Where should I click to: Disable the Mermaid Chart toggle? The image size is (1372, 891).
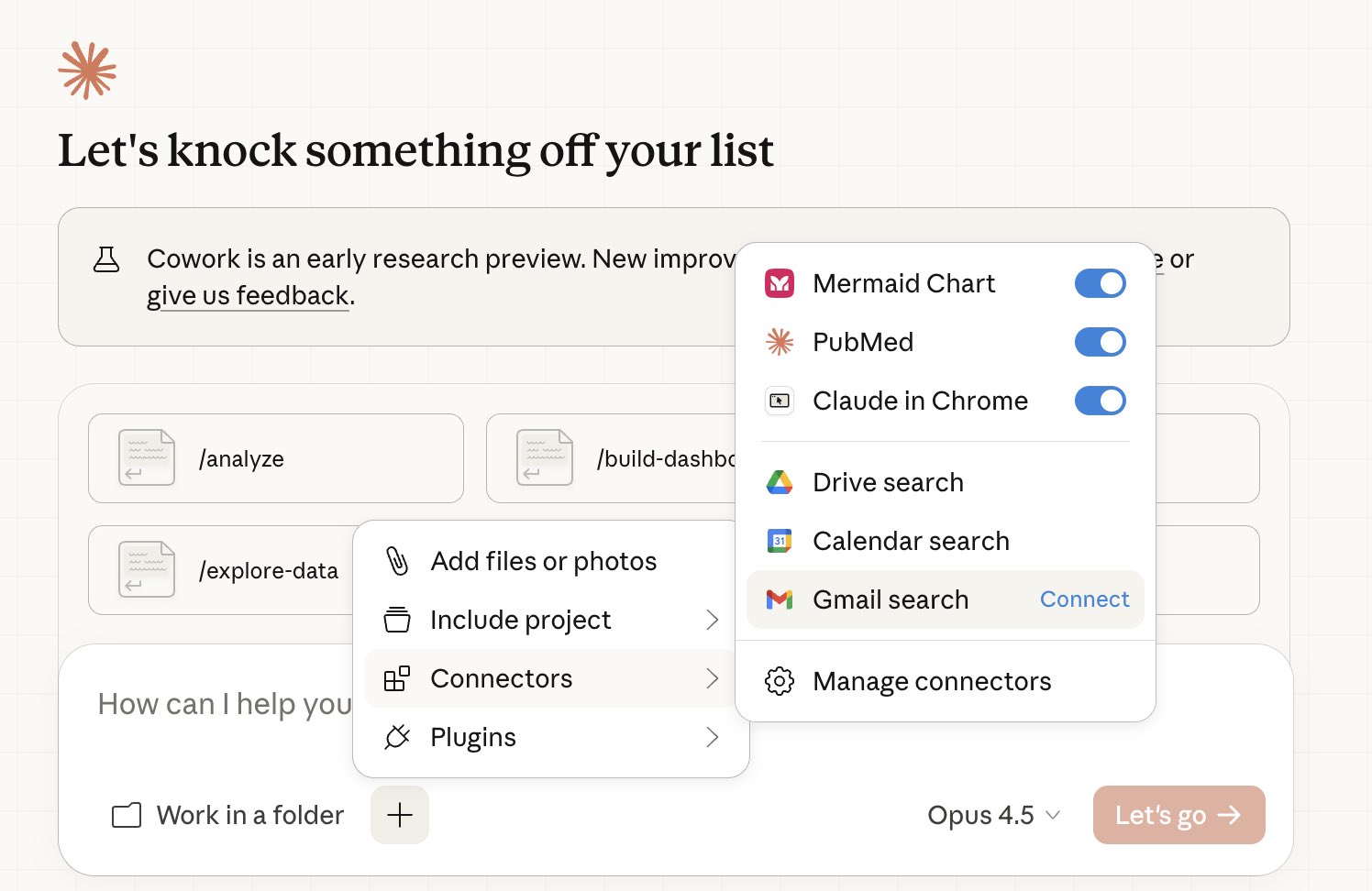point(1100,283)
